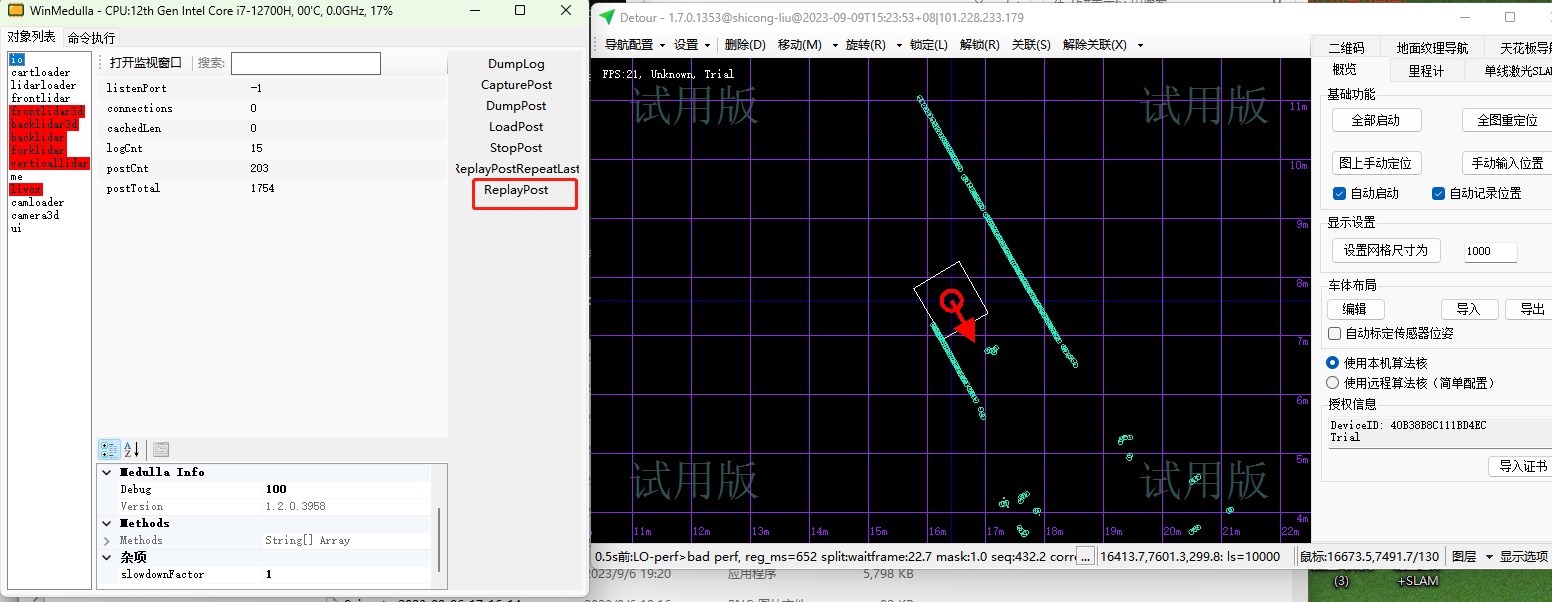Screen dimensions: 1552x602
Task: Click the WinMedulla yellow title bar icon
Action: coord(16,10)
